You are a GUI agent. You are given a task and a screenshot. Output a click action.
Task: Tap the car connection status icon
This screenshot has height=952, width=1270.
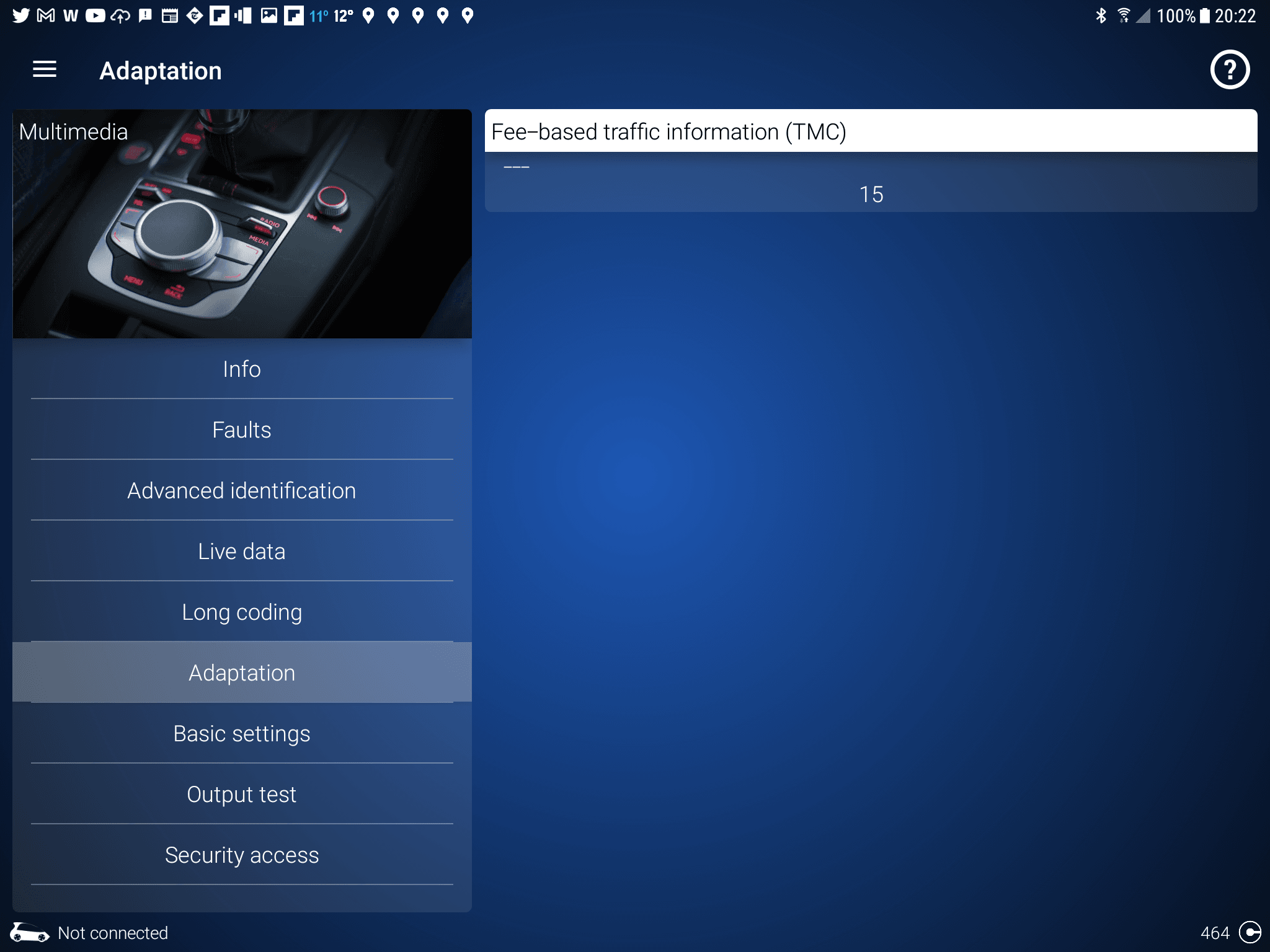point(29,932)
